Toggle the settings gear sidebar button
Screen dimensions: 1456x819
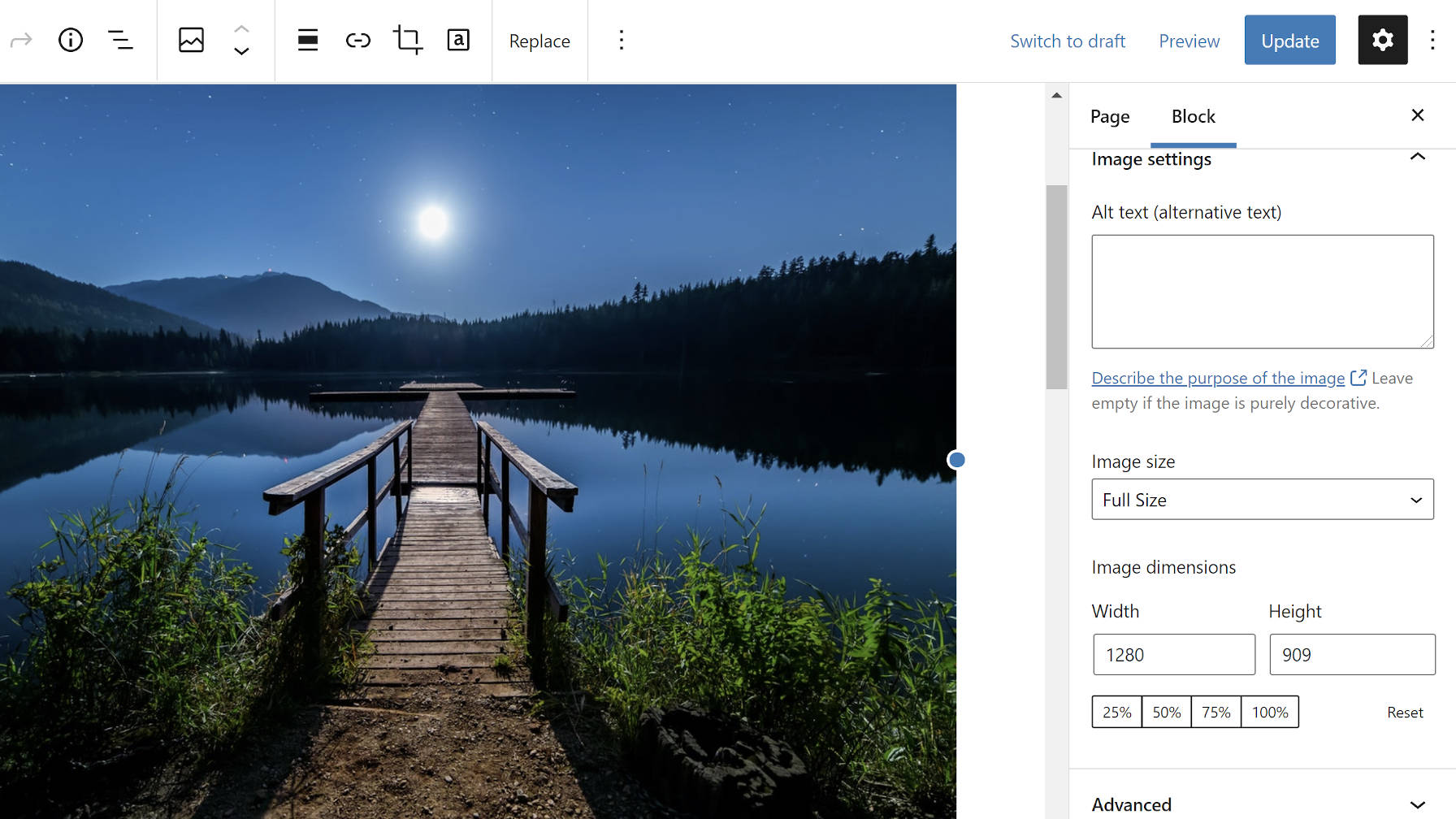click(x=1383, y=40)
